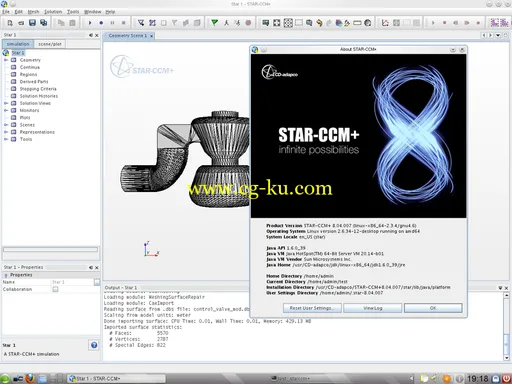512x384 pixels.
Task: Click the Output panel vertical scrollbar
Action: (506, 327)
